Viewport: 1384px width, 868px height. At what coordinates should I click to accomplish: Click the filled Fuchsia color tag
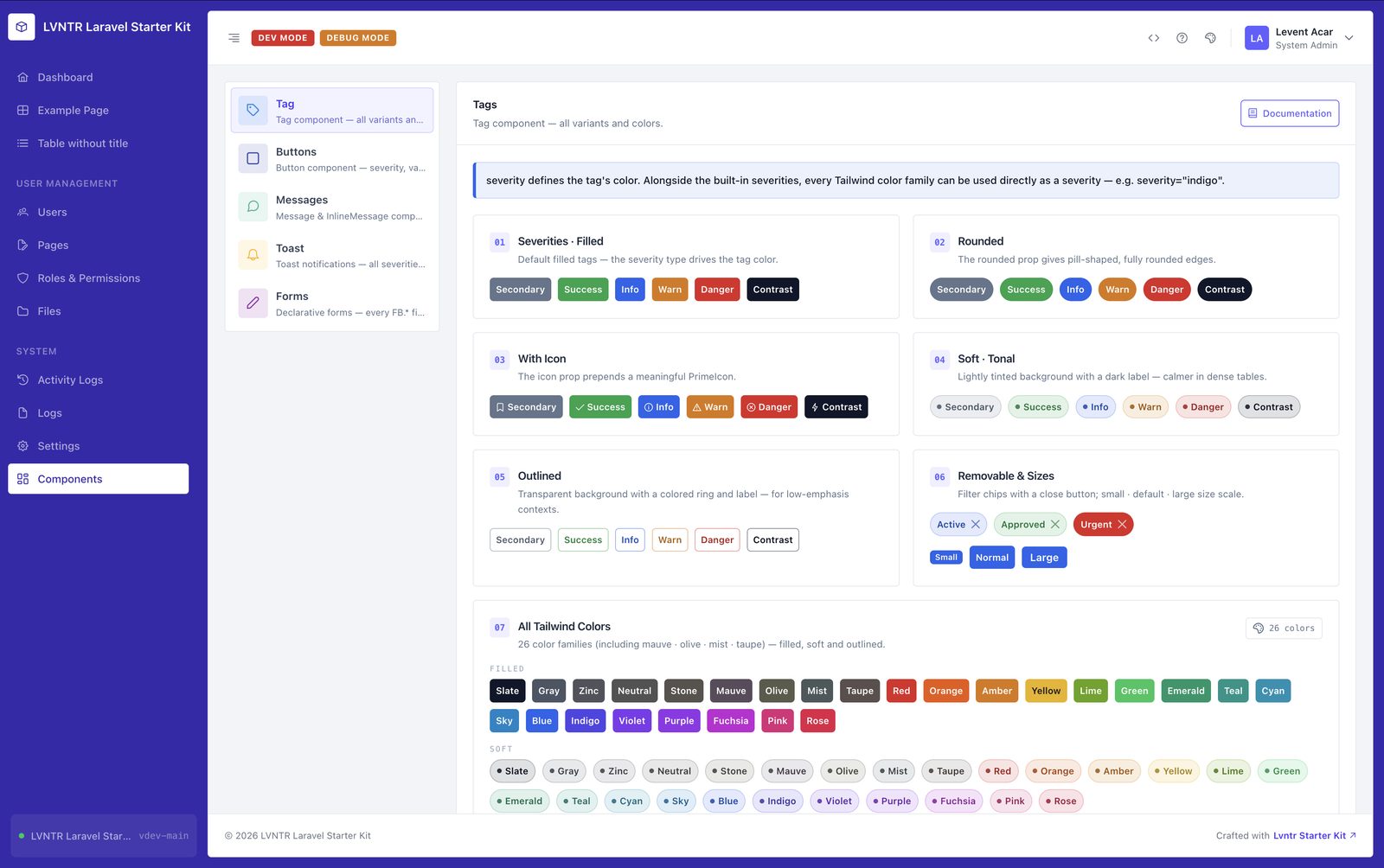point(731,721)
